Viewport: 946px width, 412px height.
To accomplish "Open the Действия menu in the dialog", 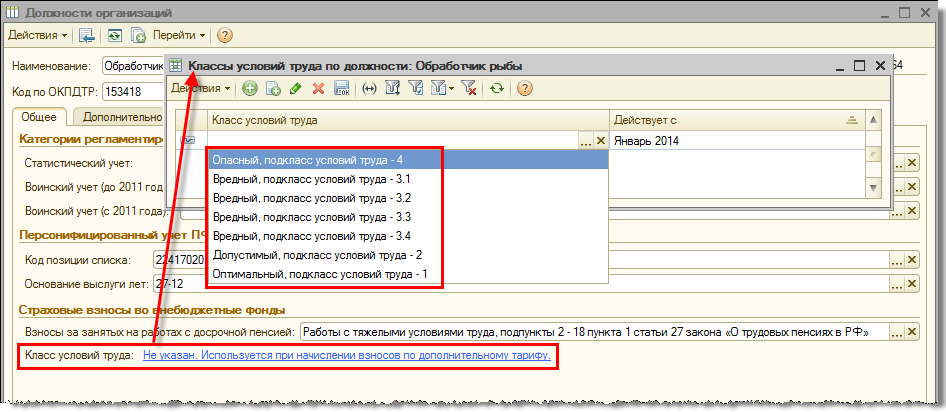I will point(200,89).
